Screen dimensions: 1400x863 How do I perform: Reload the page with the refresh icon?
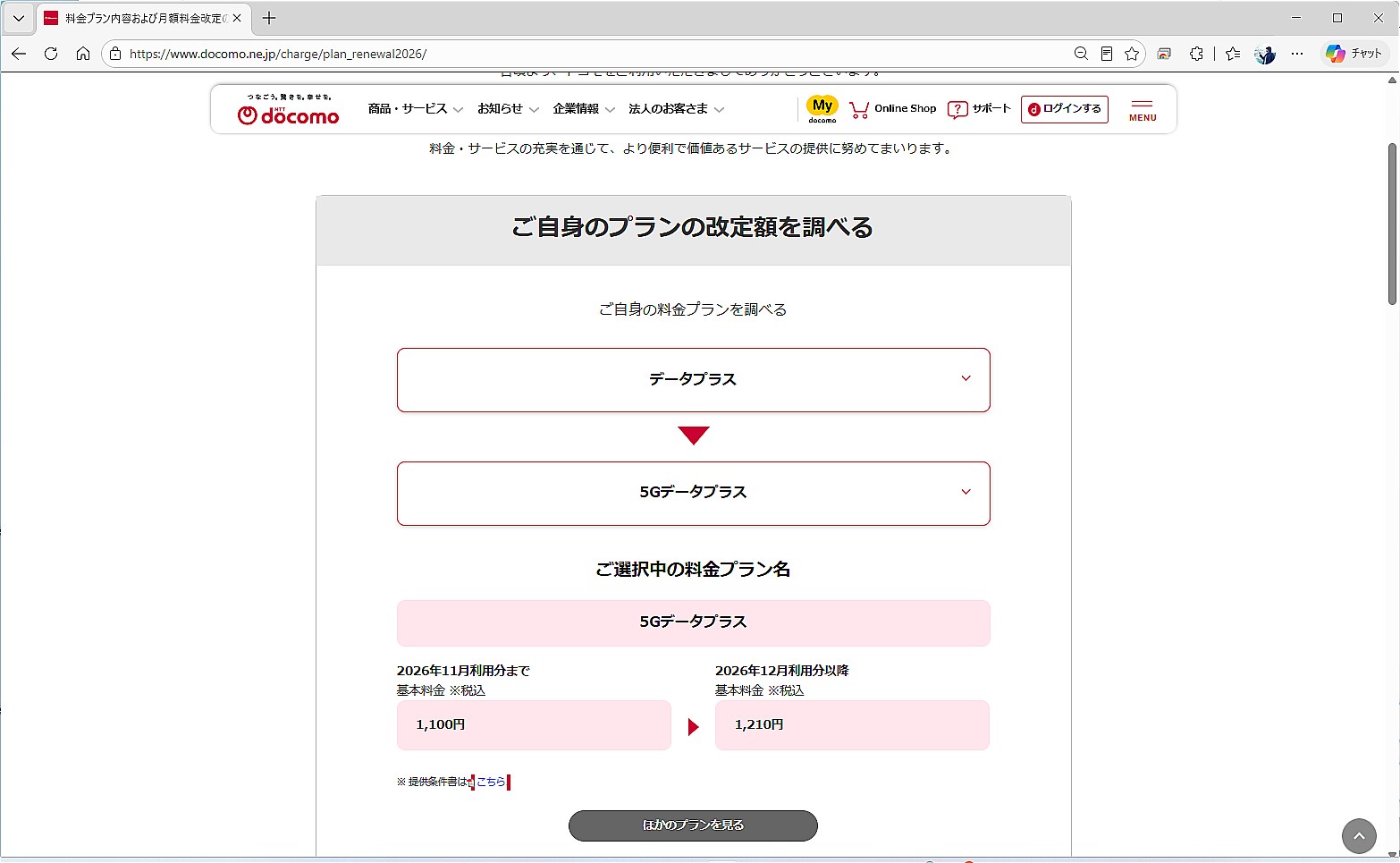pos(51,54)
